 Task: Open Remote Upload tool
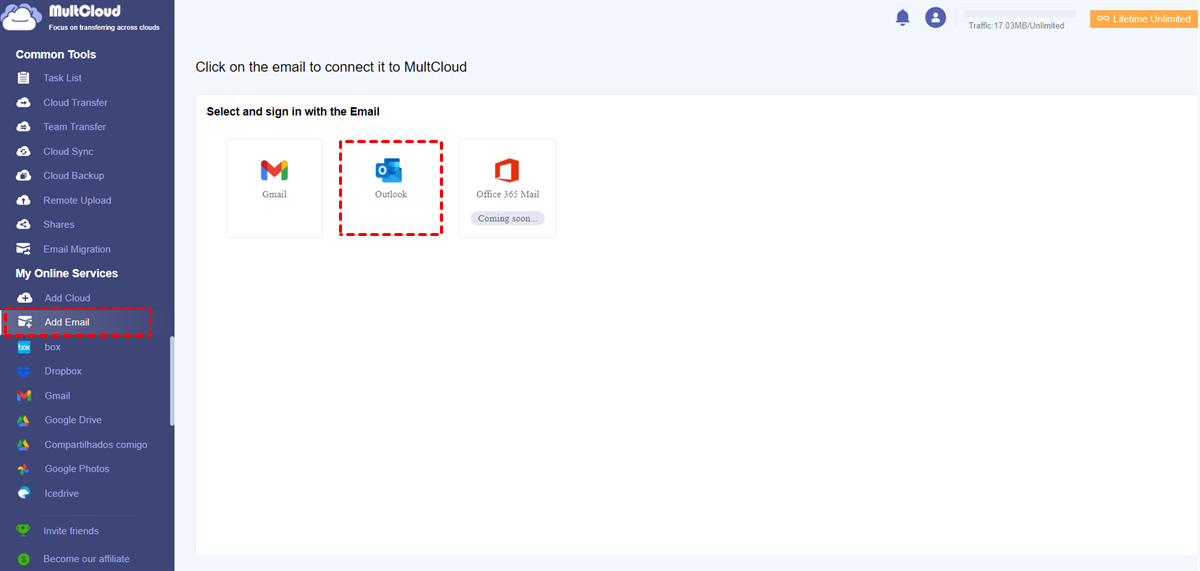click(77, 201)
